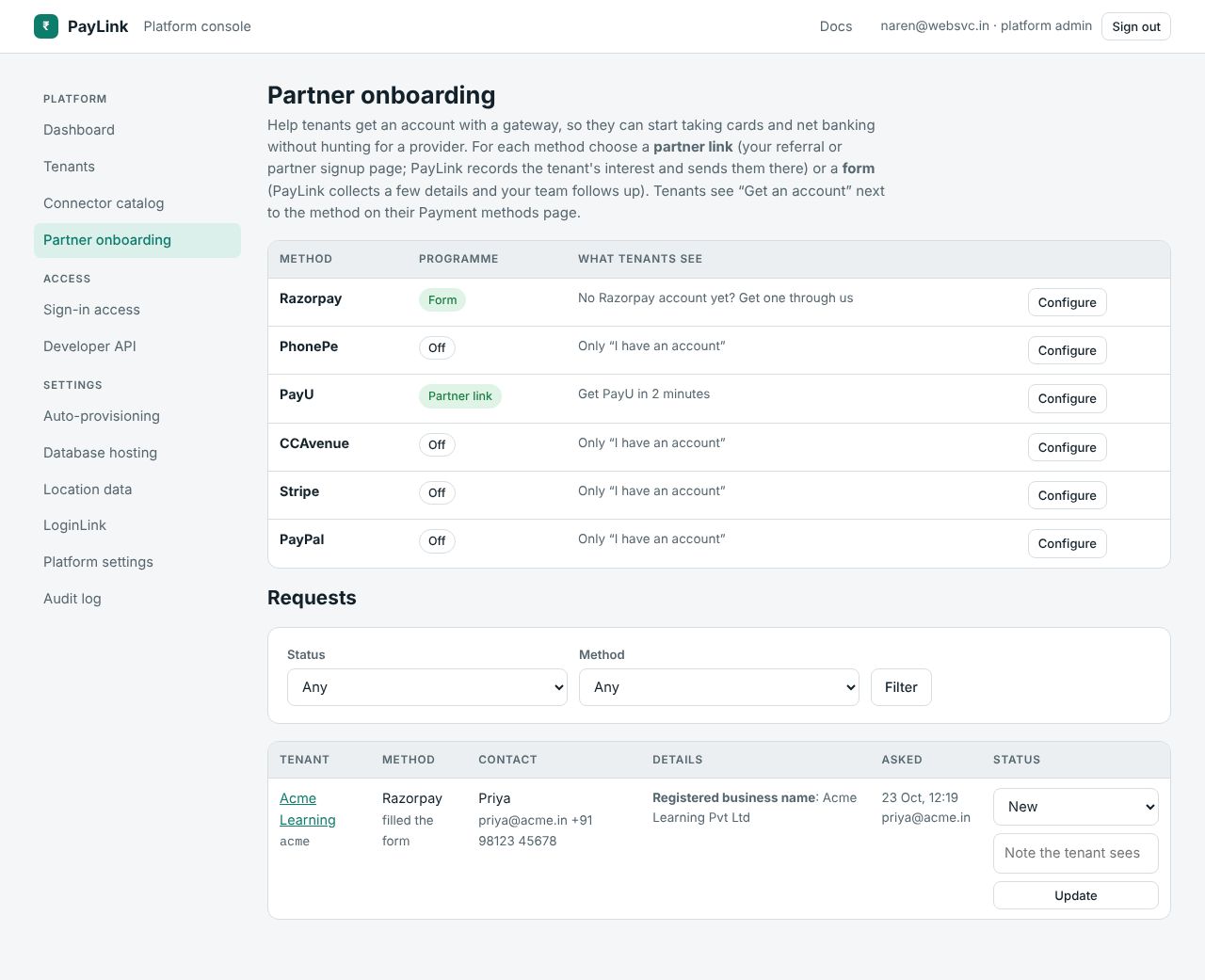Click the PayU 'Partner link' badge
Viewport: 1205px width, 980px height.
click(460, 396)
